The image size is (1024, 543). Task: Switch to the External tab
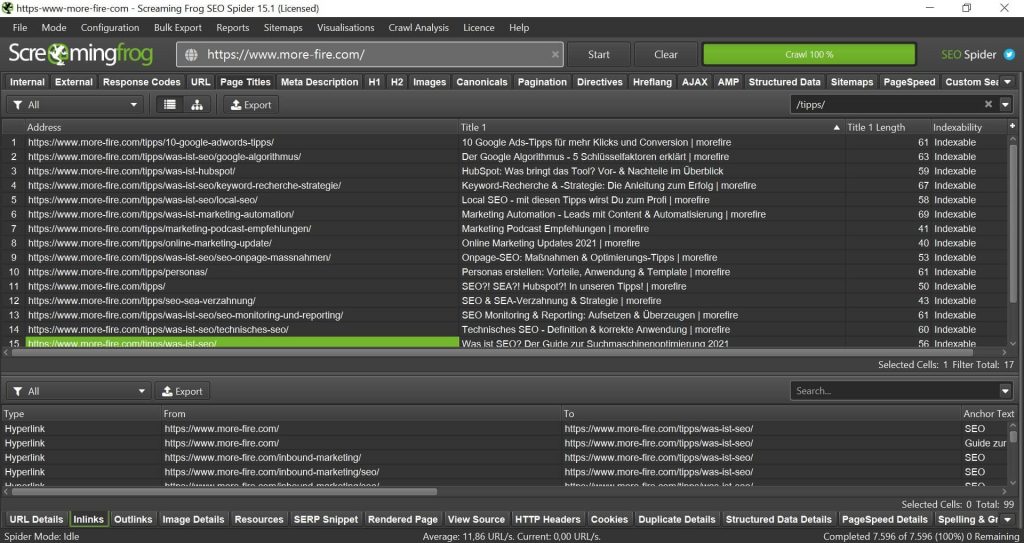tap(74, 82)
